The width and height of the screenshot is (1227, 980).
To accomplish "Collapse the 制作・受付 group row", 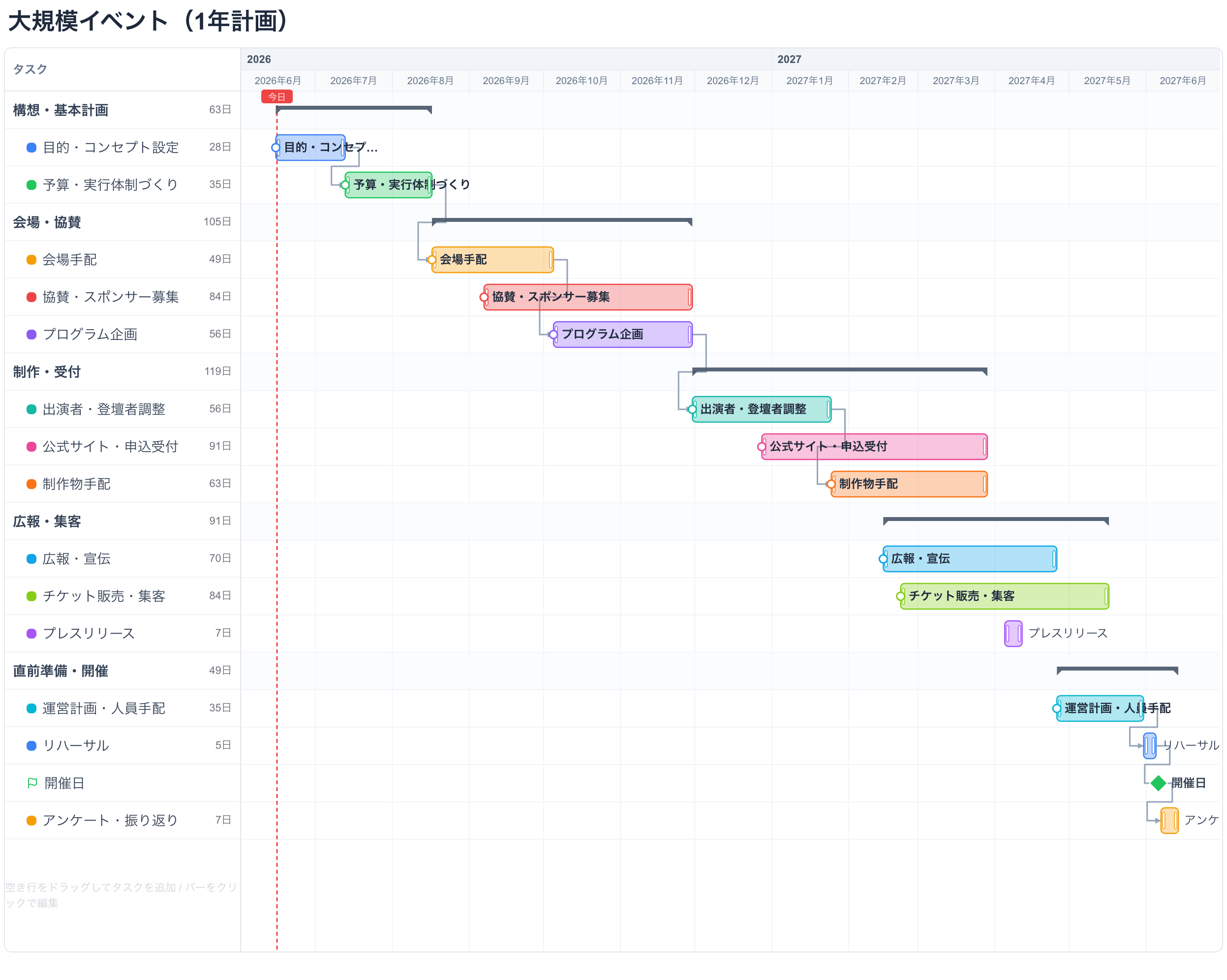I will [x=122, y=371].
